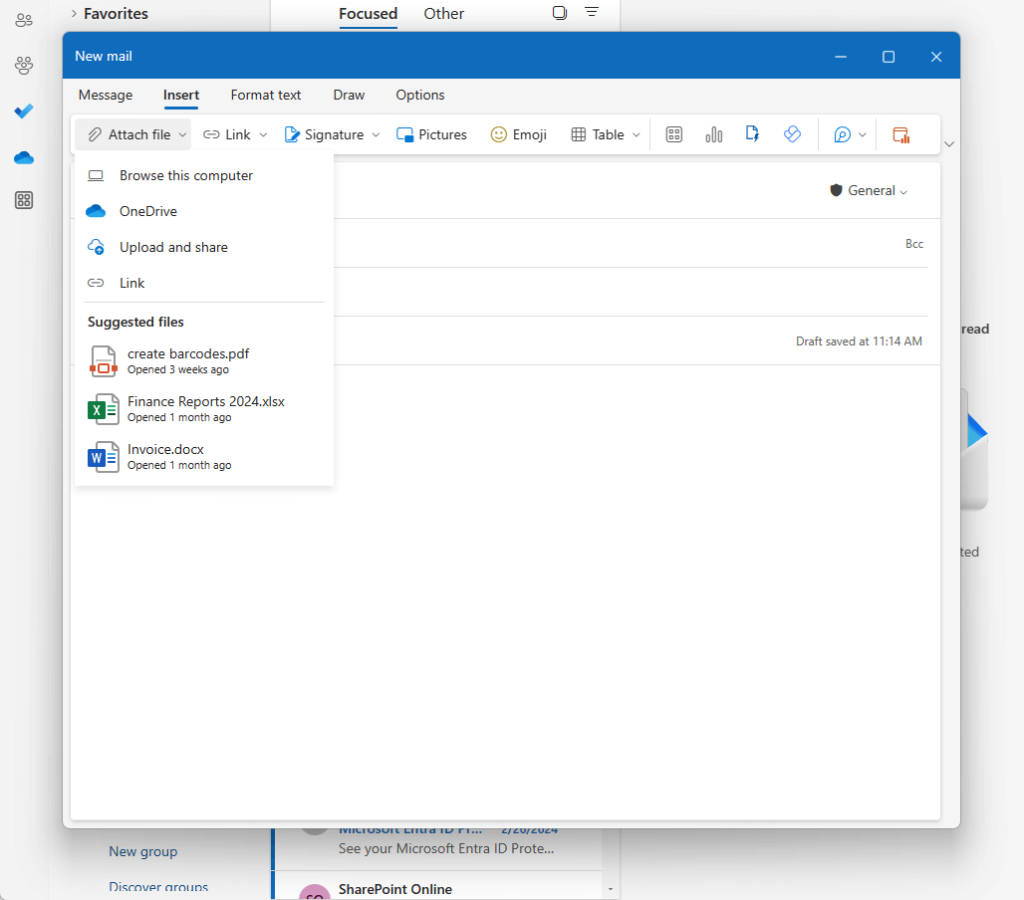The width and height of the screenshot is (1024, 900).
Task: Expand the ribbon options chevron
Action: tap(950, 144)
